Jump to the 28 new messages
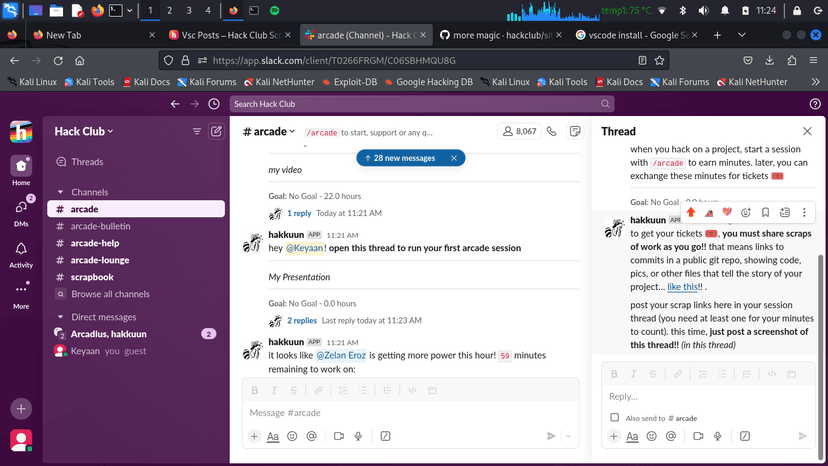Image resolution: width=828 pixels, height=466 pixels. (403, 158)
